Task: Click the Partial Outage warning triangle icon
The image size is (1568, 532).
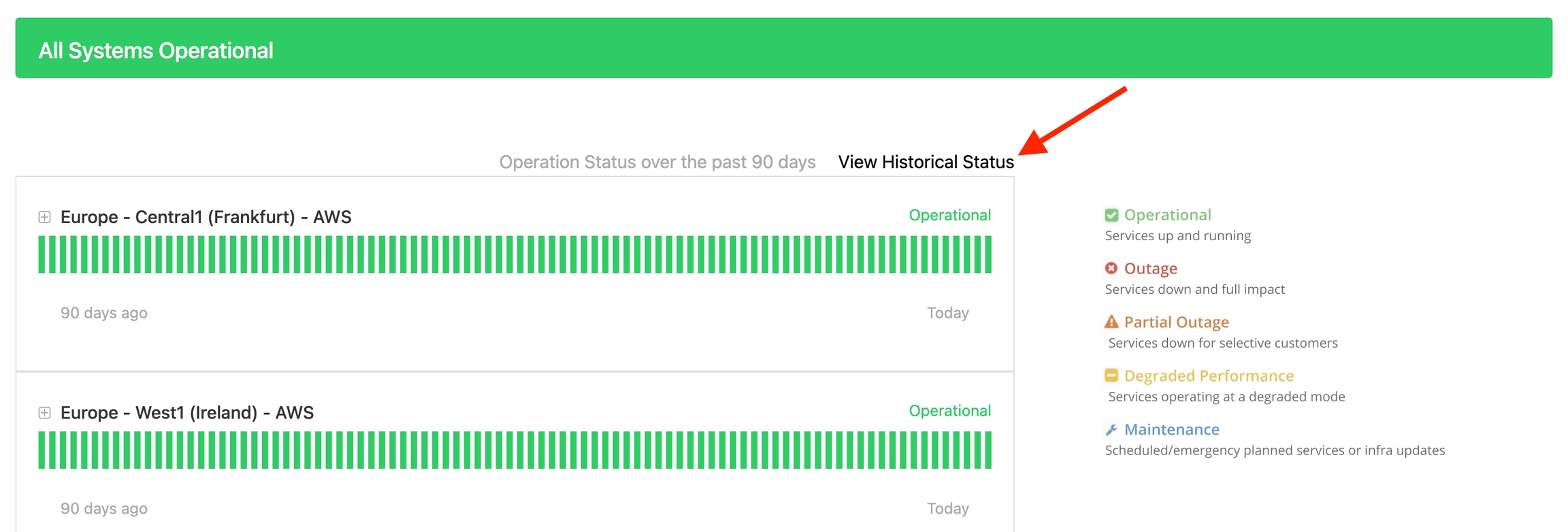Action: coord(1111,322)
